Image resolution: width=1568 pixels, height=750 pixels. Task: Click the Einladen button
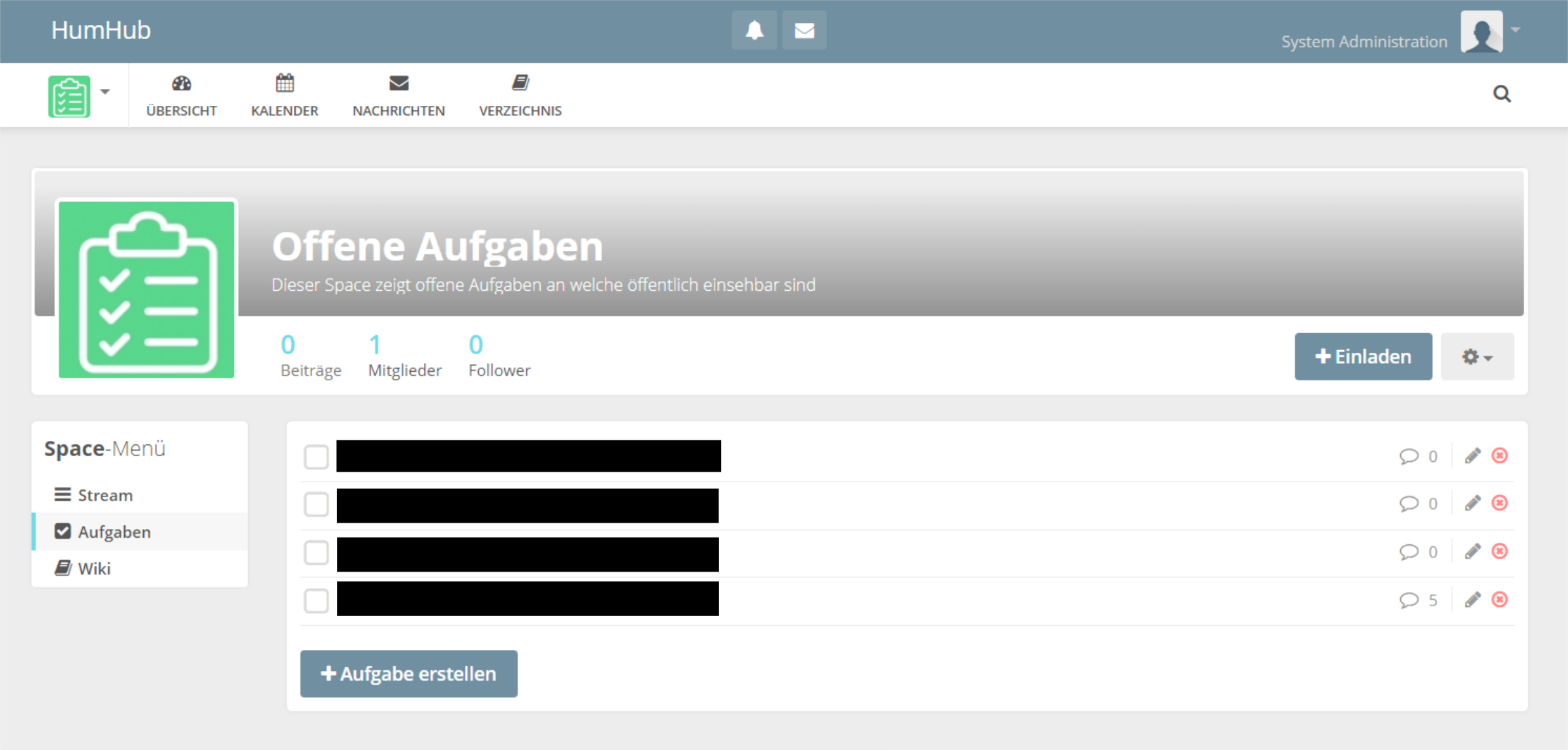[1363, 356]
